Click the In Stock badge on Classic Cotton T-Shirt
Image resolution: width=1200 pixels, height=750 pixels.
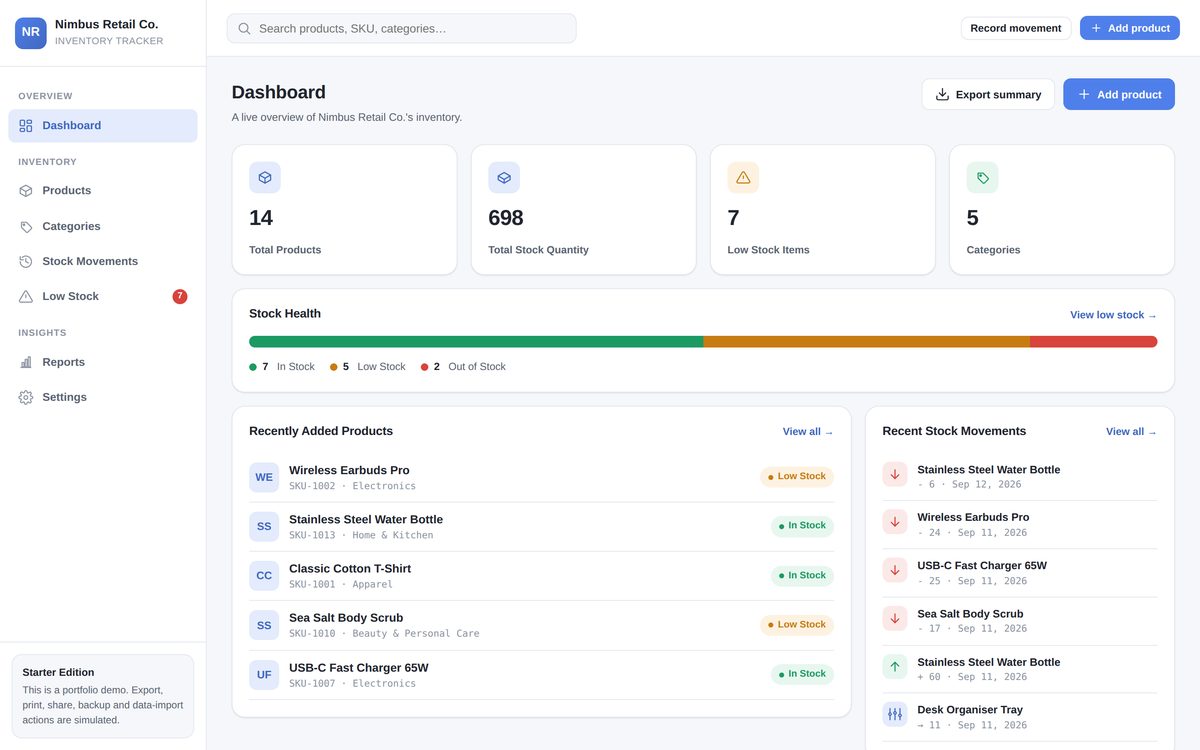point(802,576)
